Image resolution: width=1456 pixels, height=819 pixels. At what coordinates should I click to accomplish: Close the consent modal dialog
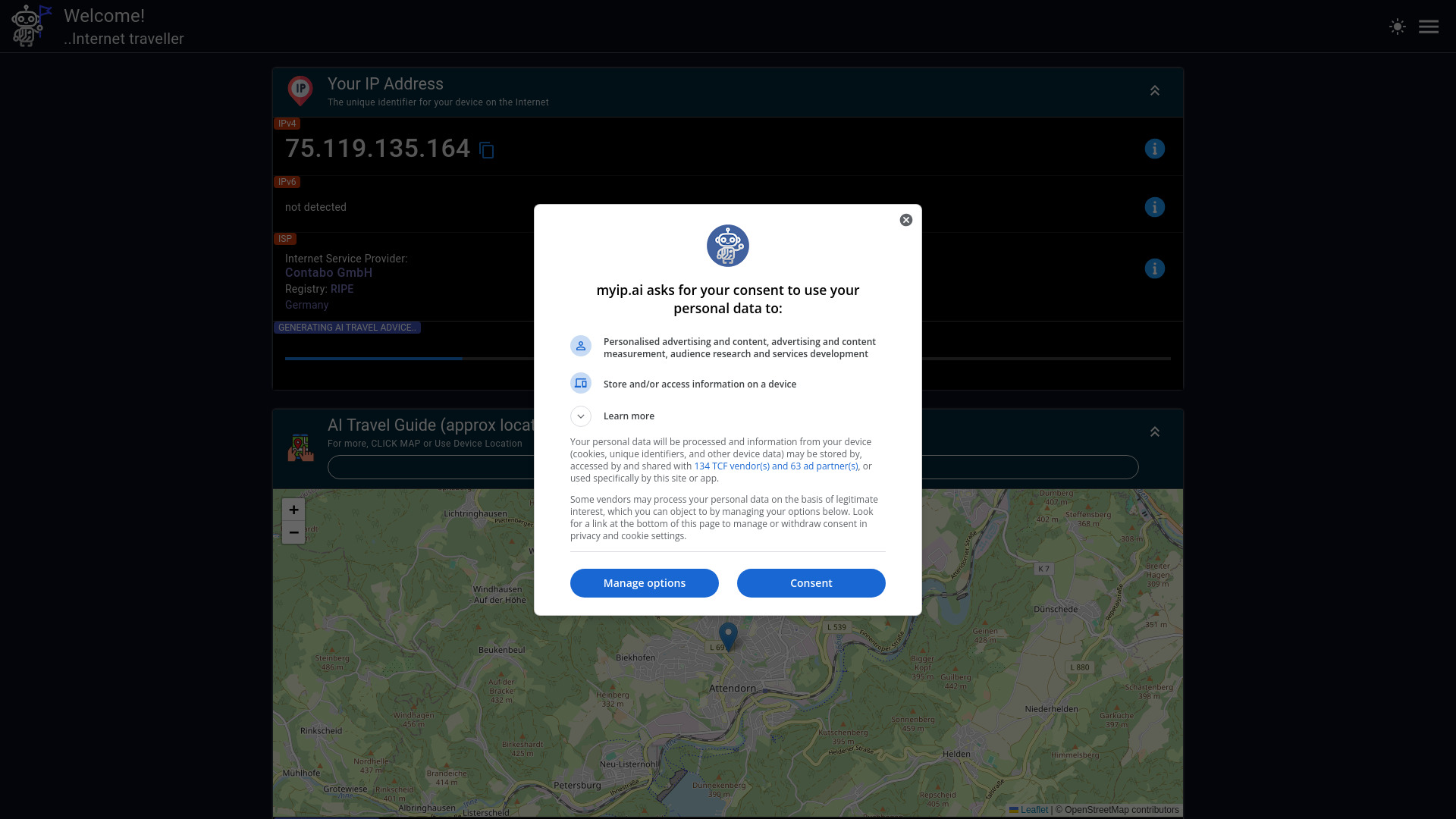tap(906, 220)
